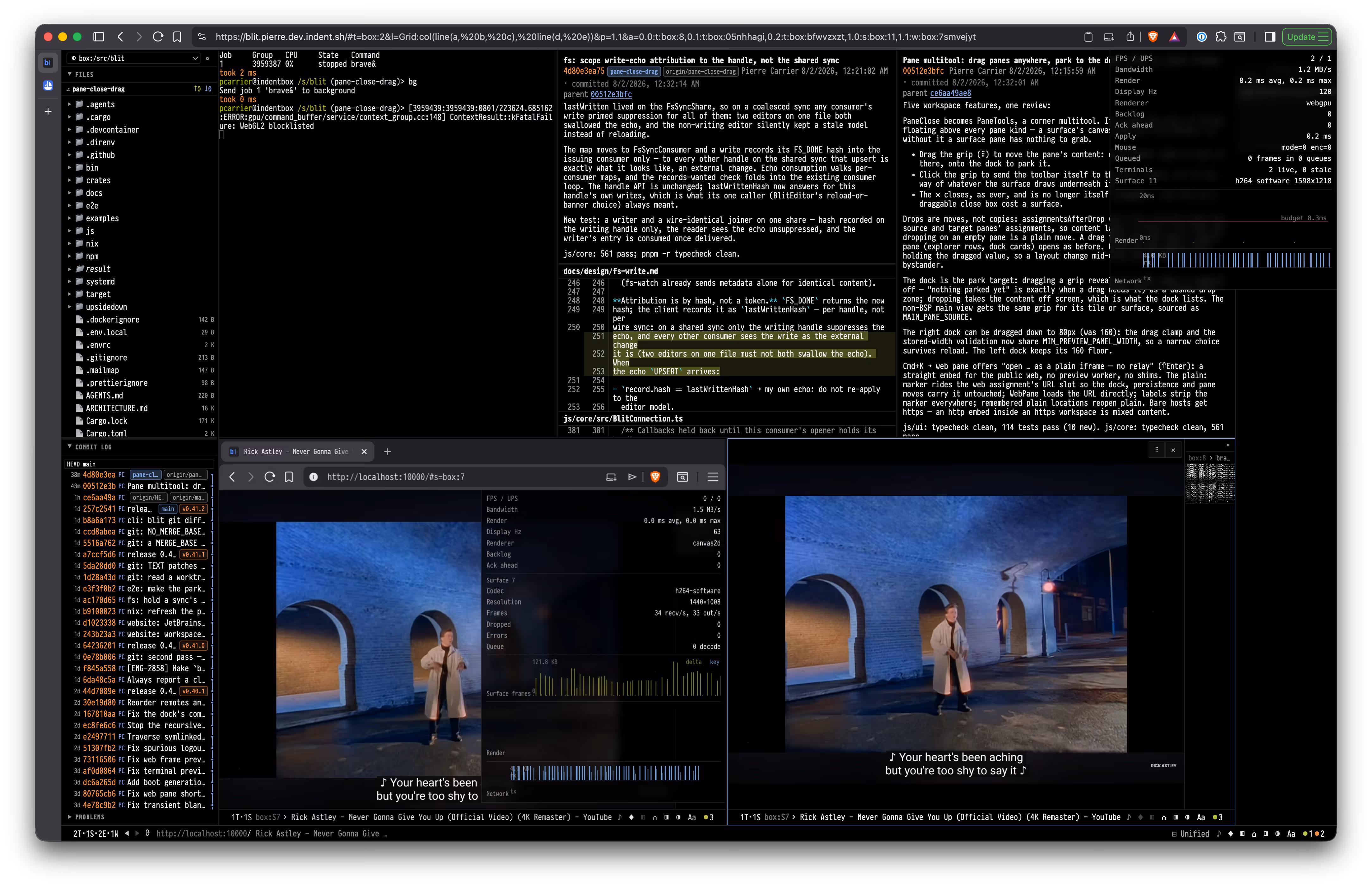The image size is (1372, 888).
Task: Toggle the Aa option in right video pane footer
Action: (x=1201, y=817)
